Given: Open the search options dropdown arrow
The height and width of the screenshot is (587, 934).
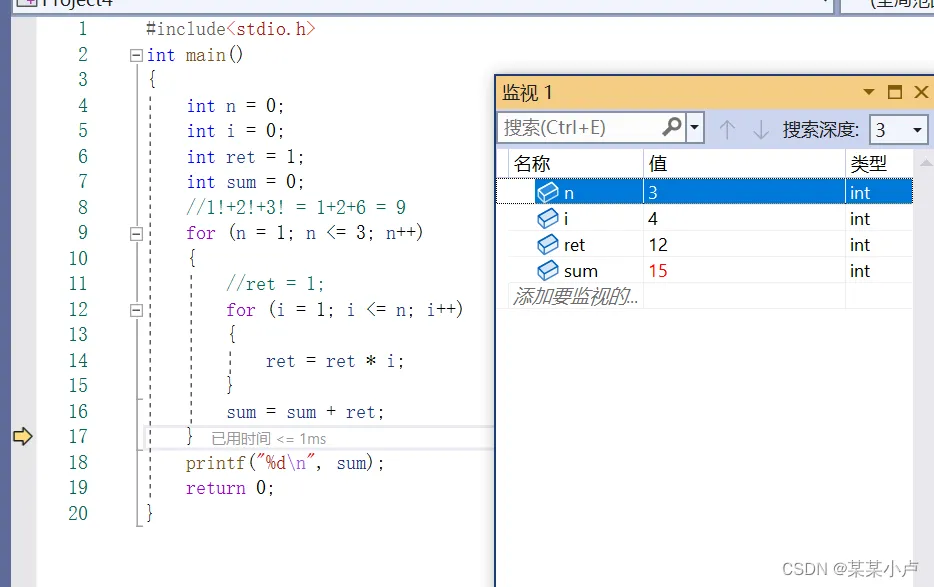Looking at the screenshot, I should pyautogui.click(x=695, y=127).
